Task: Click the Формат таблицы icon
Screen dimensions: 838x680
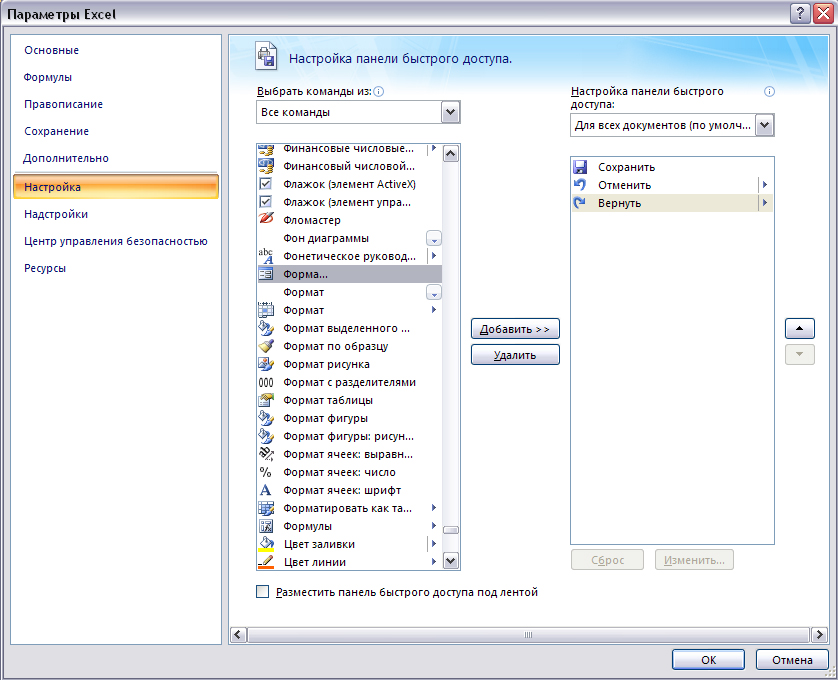Action: (266, 400)
